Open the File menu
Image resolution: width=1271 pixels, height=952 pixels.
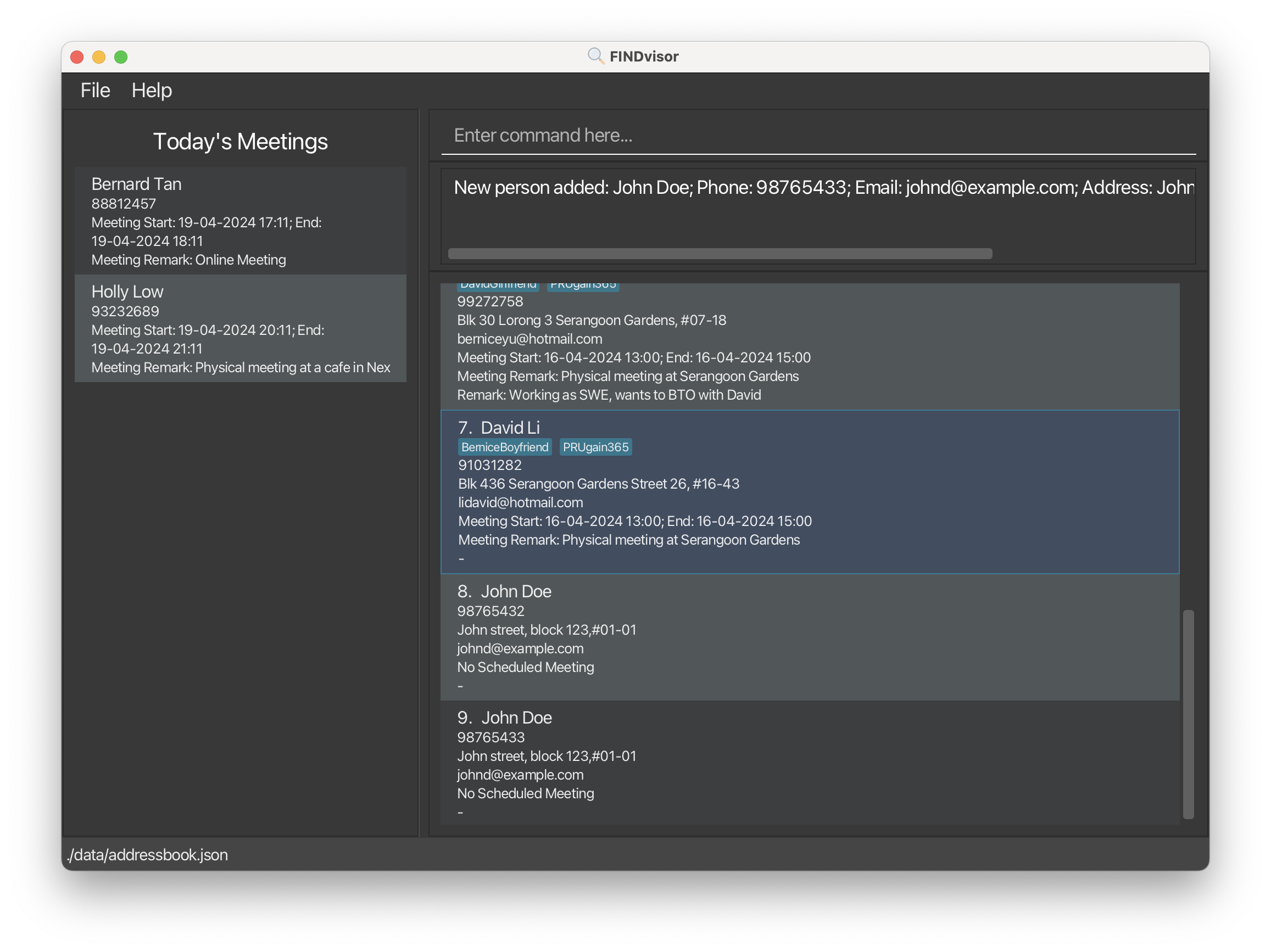click(x=95, y=90)
